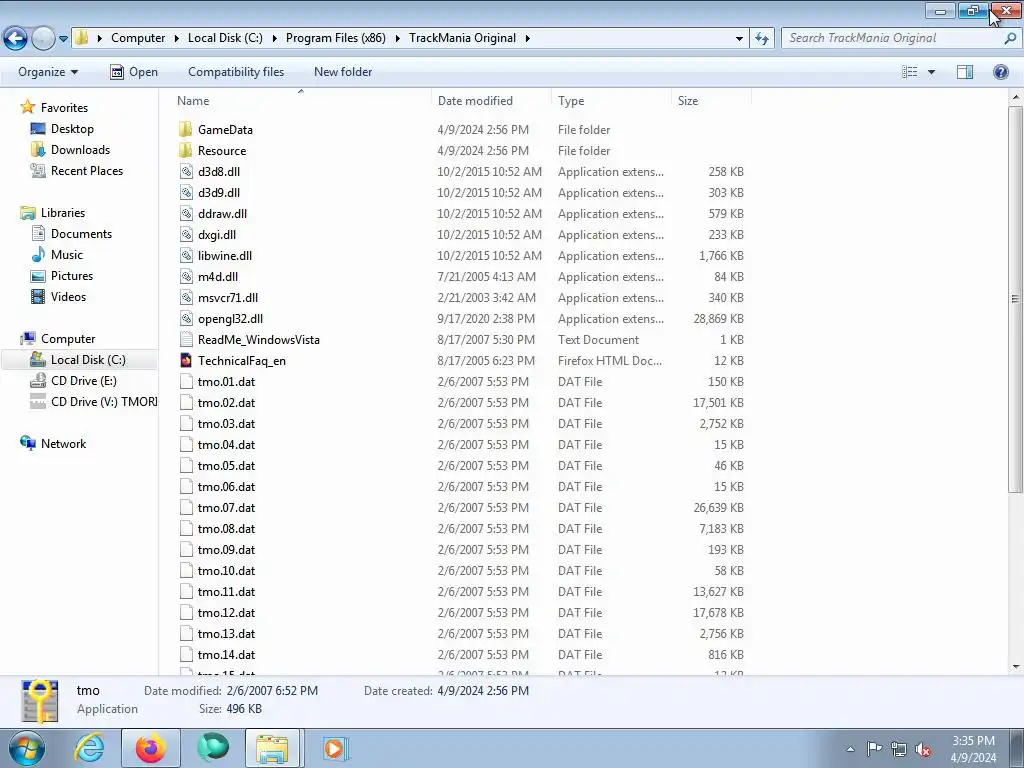Select the msvcr71.dll file icon

coord(186,298)
